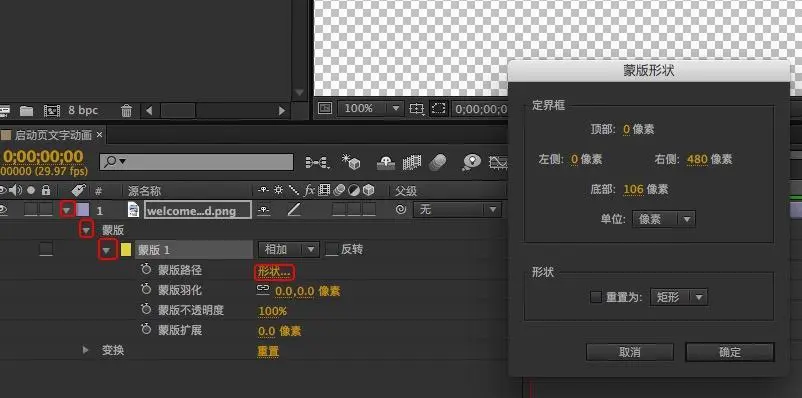The width and height of the screenshot is (802, 398).
Task: Click the 3D layer cube header icon
Action: pyautogui.click(x=368, y=190)
